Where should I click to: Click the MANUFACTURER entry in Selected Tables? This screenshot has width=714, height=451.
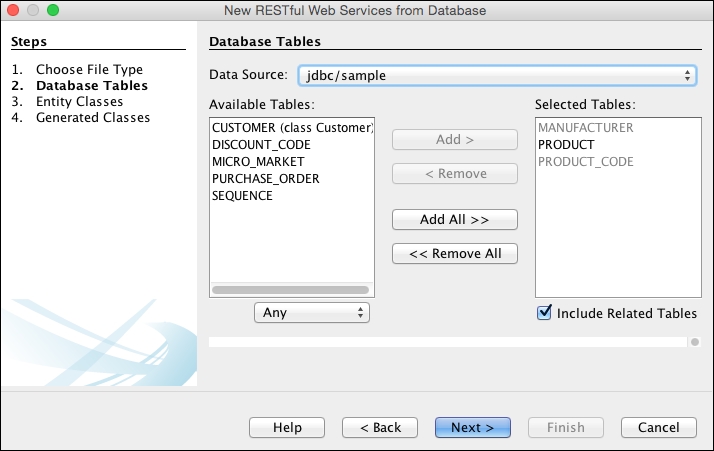(586, 128)
